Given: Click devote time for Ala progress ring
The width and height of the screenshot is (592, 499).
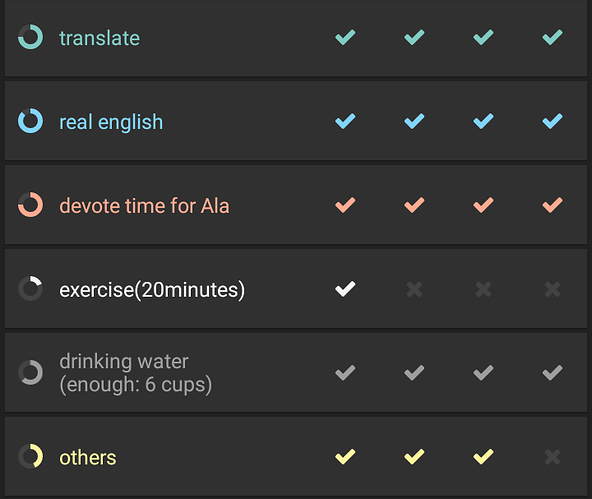Looking at the screenshot, I should point(31,205).
